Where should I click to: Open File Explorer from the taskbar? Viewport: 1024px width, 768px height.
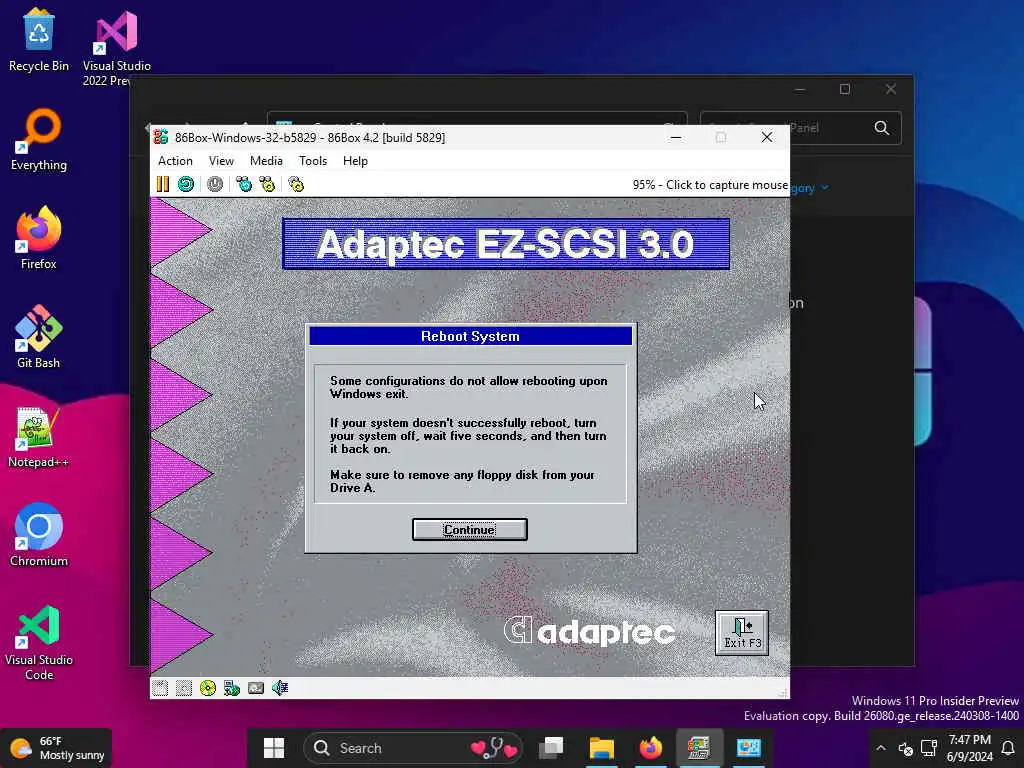point(601,748)
